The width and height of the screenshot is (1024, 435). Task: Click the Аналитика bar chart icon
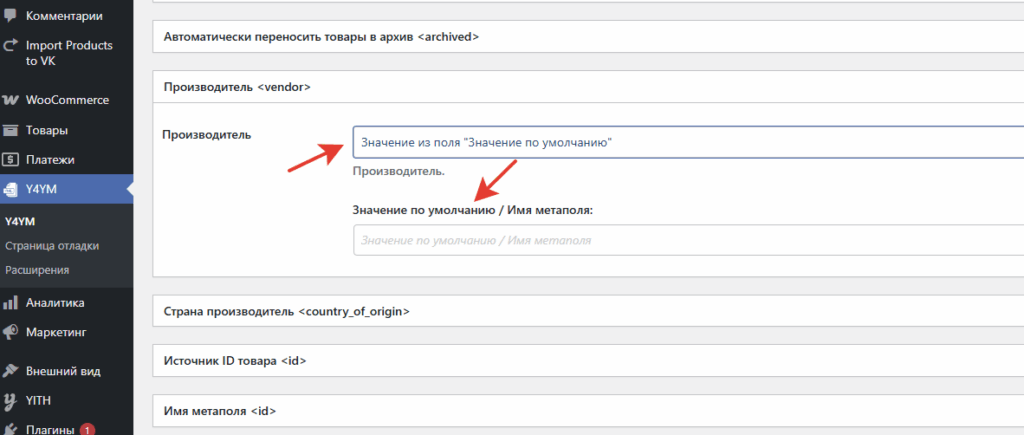tap(11, 303)
